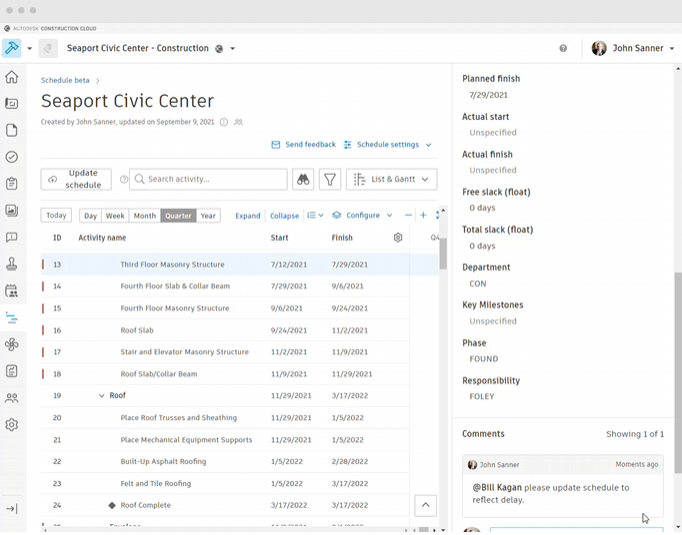The width and height of the screenshot is (682, 535).
Task: Go to Home in the sidebar
Action: coord(12,77)
